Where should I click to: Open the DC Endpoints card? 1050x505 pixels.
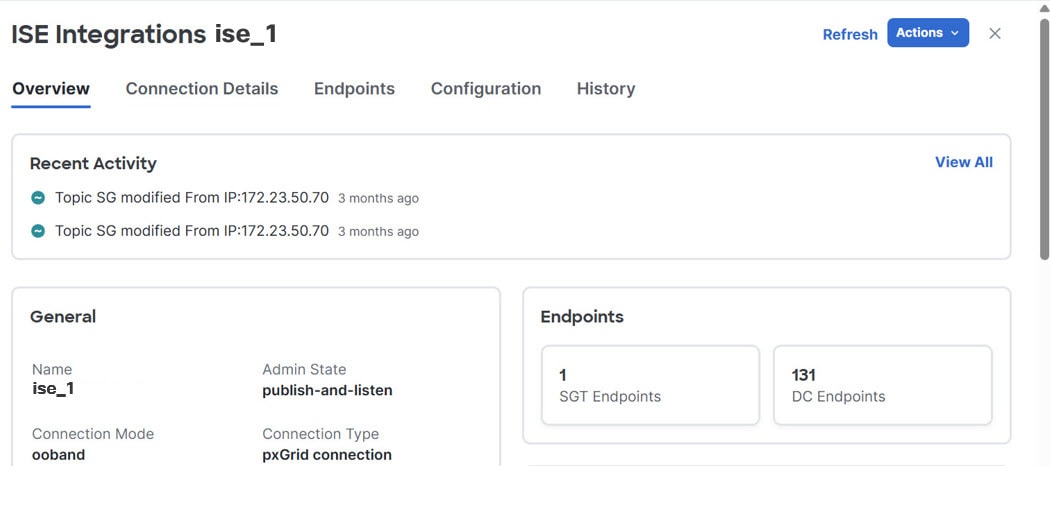tap(883, 385)
